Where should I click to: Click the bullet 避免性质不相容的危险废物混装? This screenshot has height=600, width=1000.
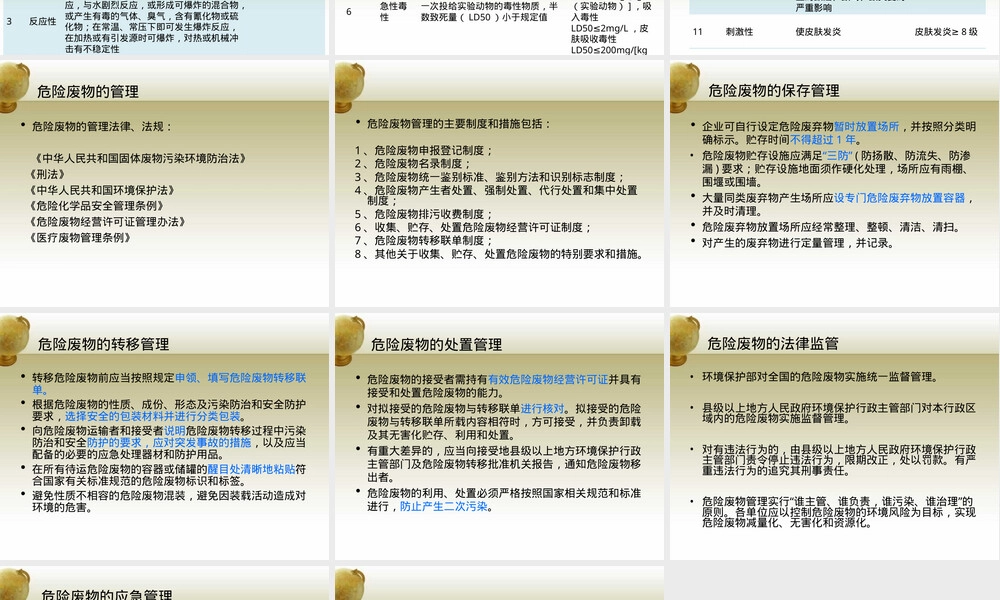(169, 501)
